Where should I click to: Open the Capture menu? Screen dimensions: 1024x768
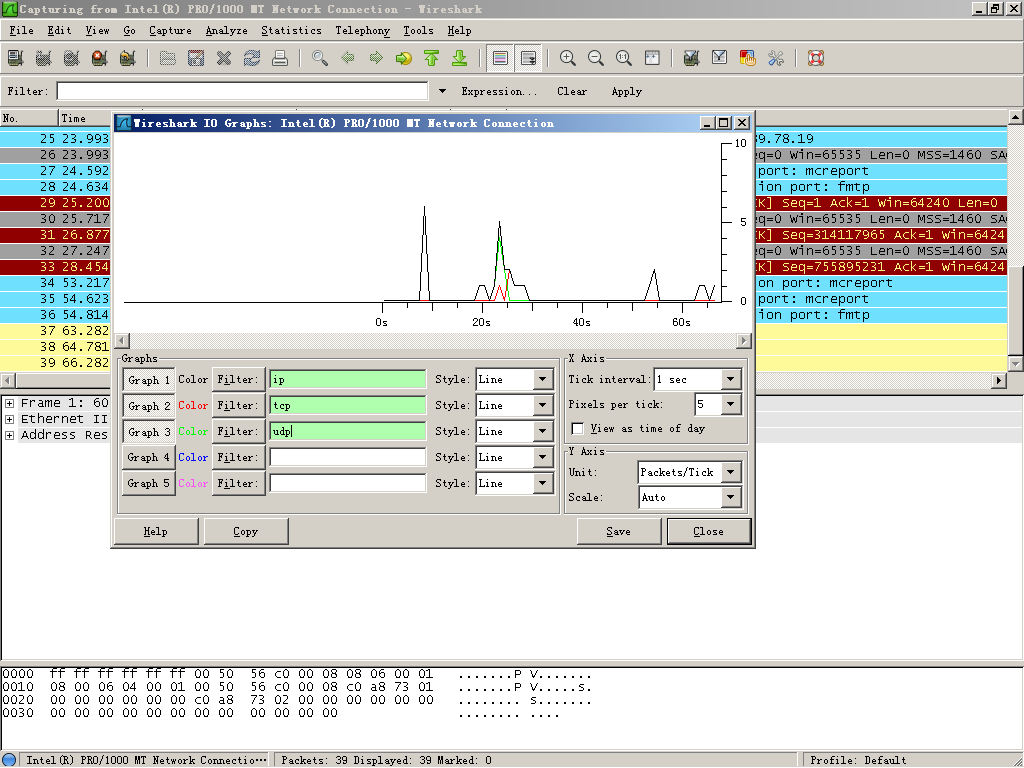tap(170, 31)
